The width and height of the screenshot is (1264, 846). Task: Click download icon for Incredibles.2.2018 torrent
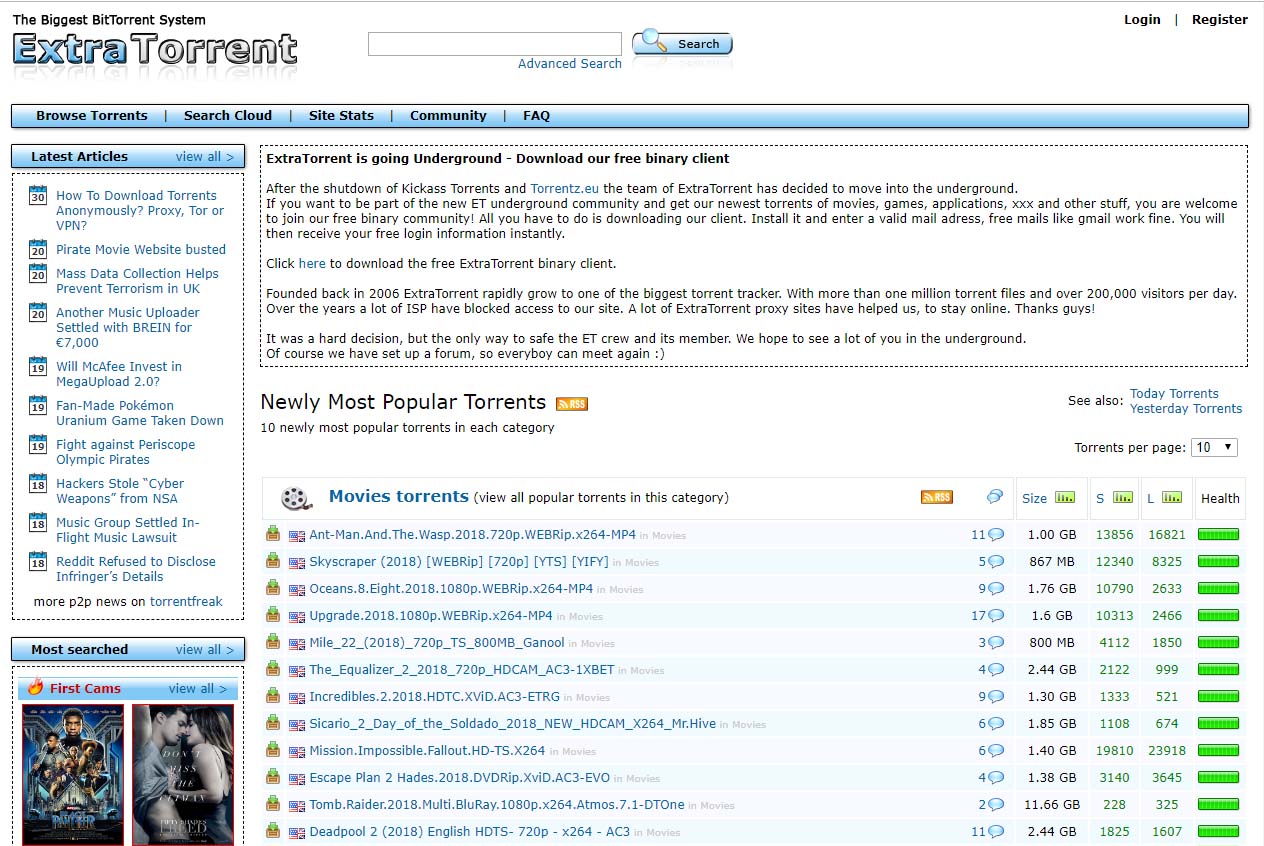(273, 696)
